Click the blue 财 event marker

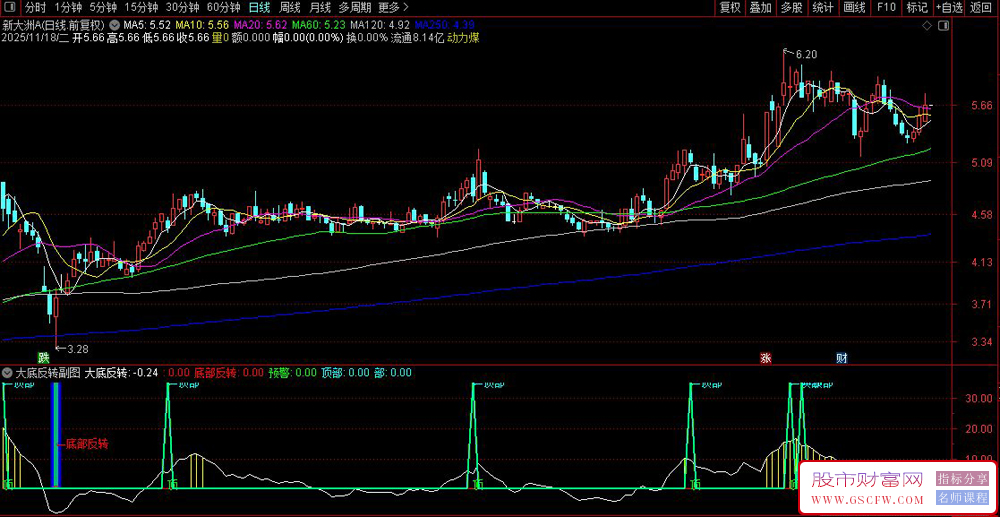[842, 357]
